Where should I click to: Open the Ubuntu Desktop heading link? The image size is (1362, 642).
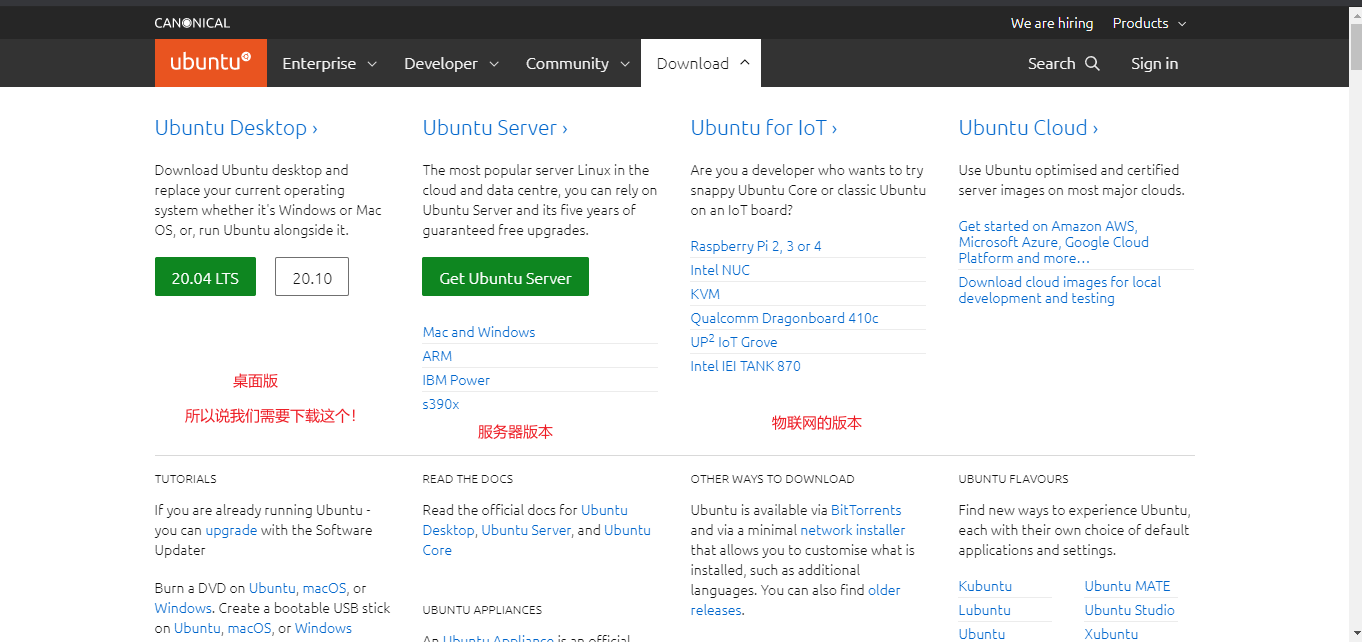tap(236, 128)
